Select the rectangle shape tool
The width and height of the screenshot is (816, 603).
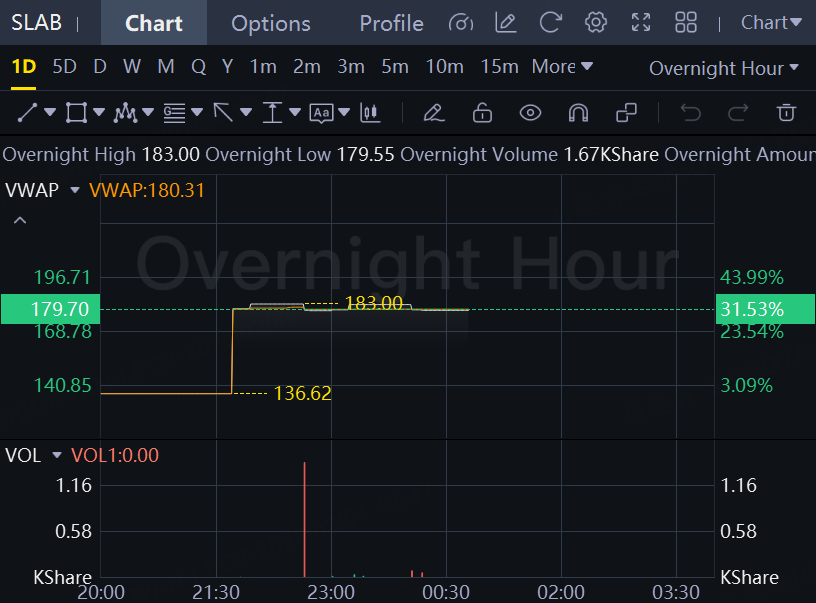tap(76, 112)
